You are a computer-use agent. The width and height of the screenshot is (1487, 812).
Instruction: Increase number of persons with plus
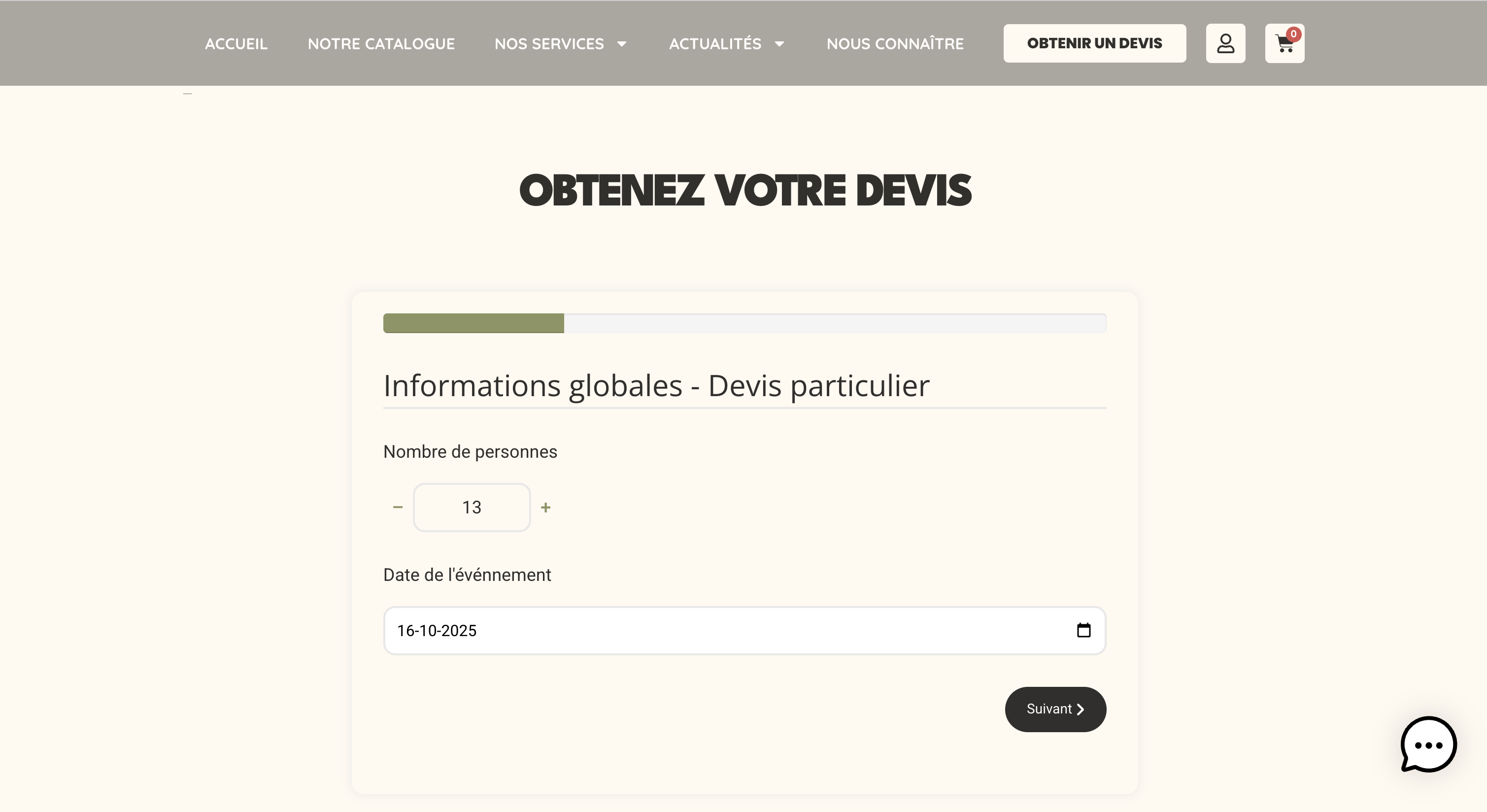(x=545, y=507)
